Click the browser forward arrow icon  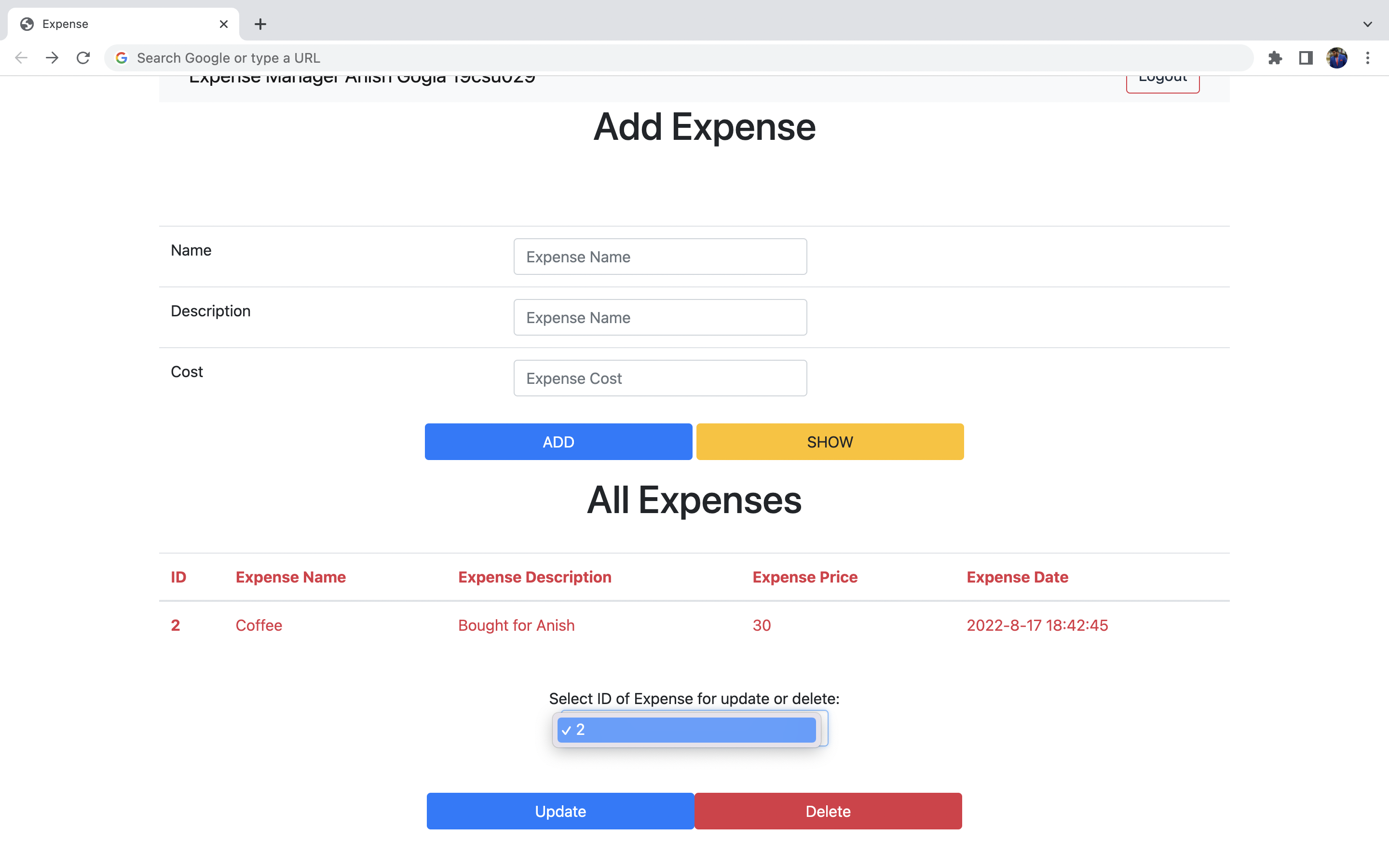[52, 58]
